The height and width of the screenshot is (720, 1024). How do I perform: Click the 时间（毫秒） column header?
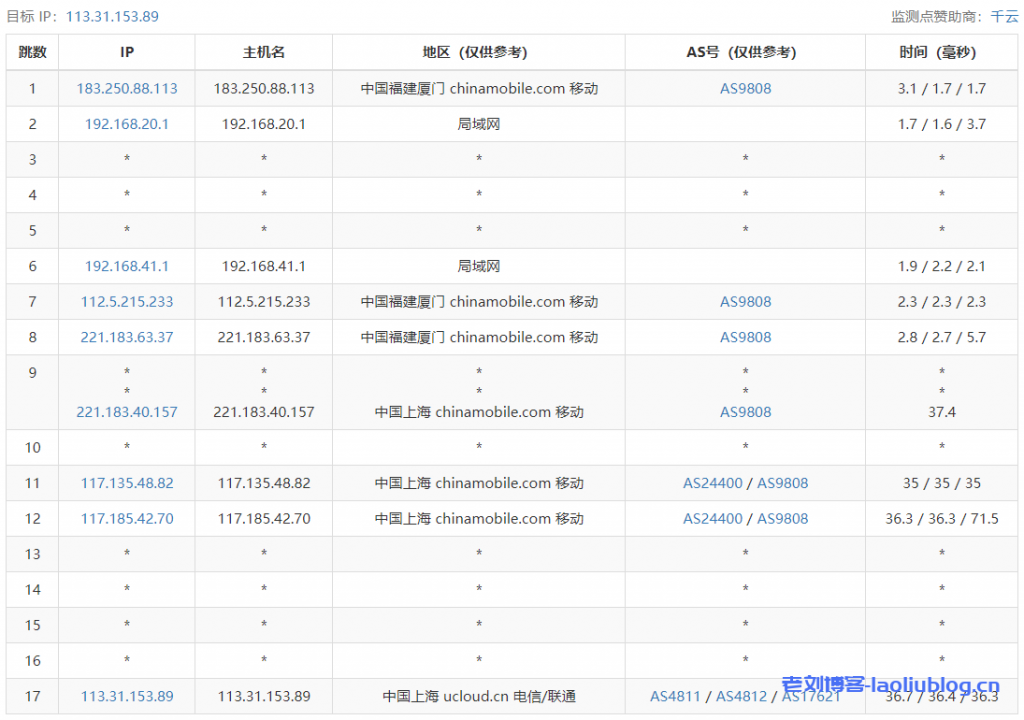pos(941,52)
